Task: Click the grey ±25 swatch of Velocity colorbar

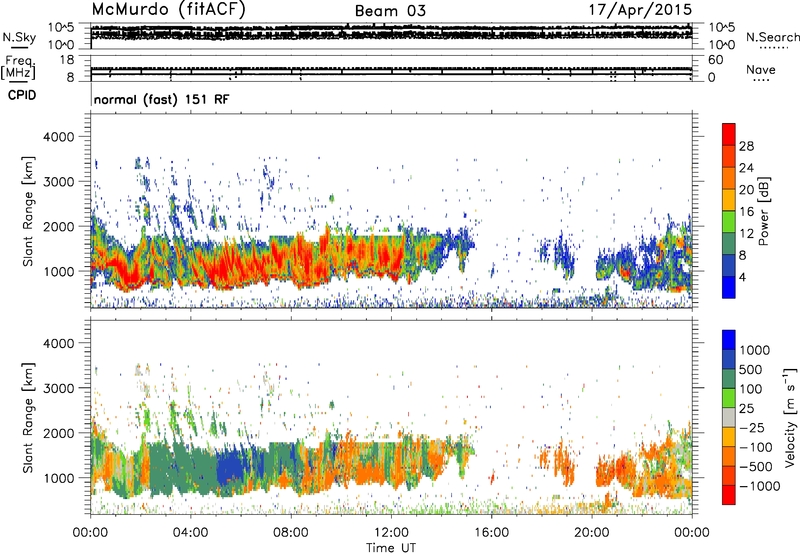Action: pyautogui.click(x=729, y=417)
